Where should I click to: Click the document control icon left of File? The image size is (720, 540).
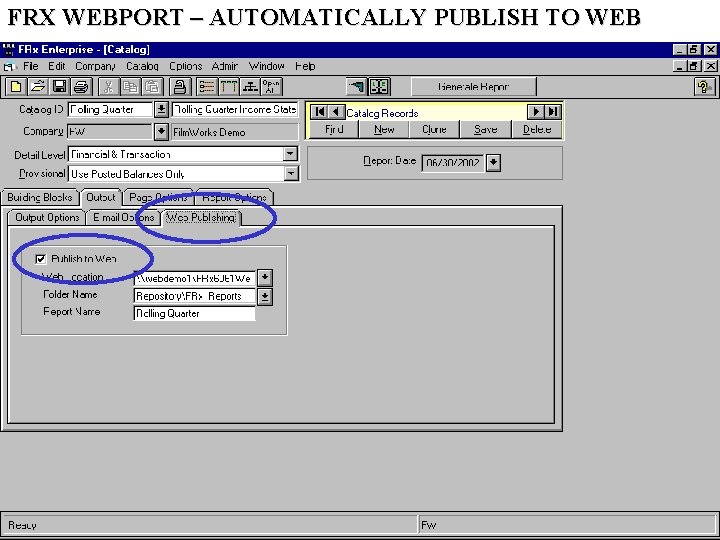coord(9,67)
